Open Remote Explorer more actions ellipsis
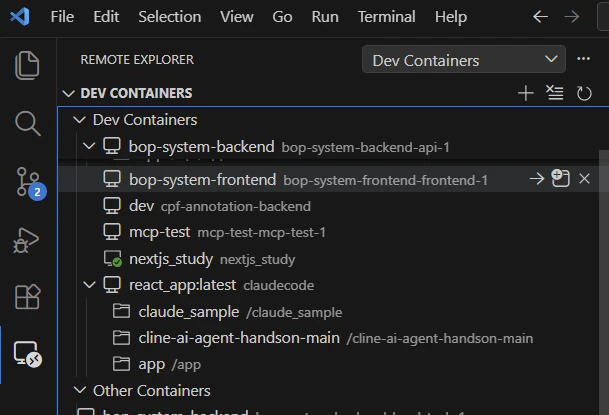Image resolution: width=609 pixels, height=415 pixels. [583, 59]
